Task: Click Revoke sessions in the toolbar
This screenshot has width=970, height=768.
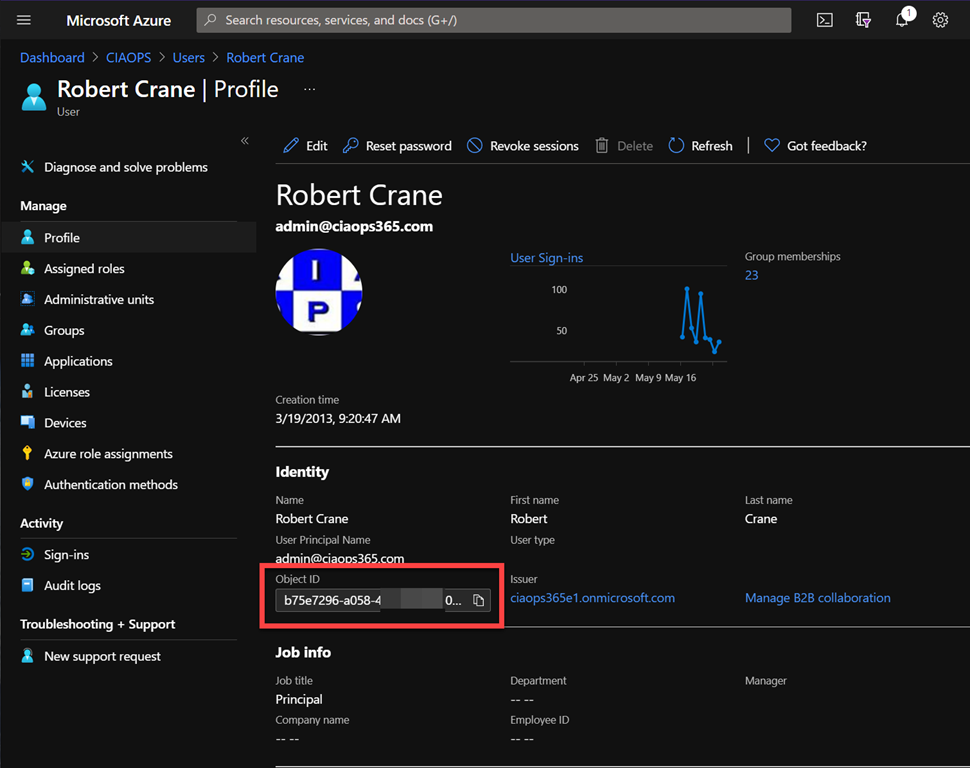Action: 522,146
